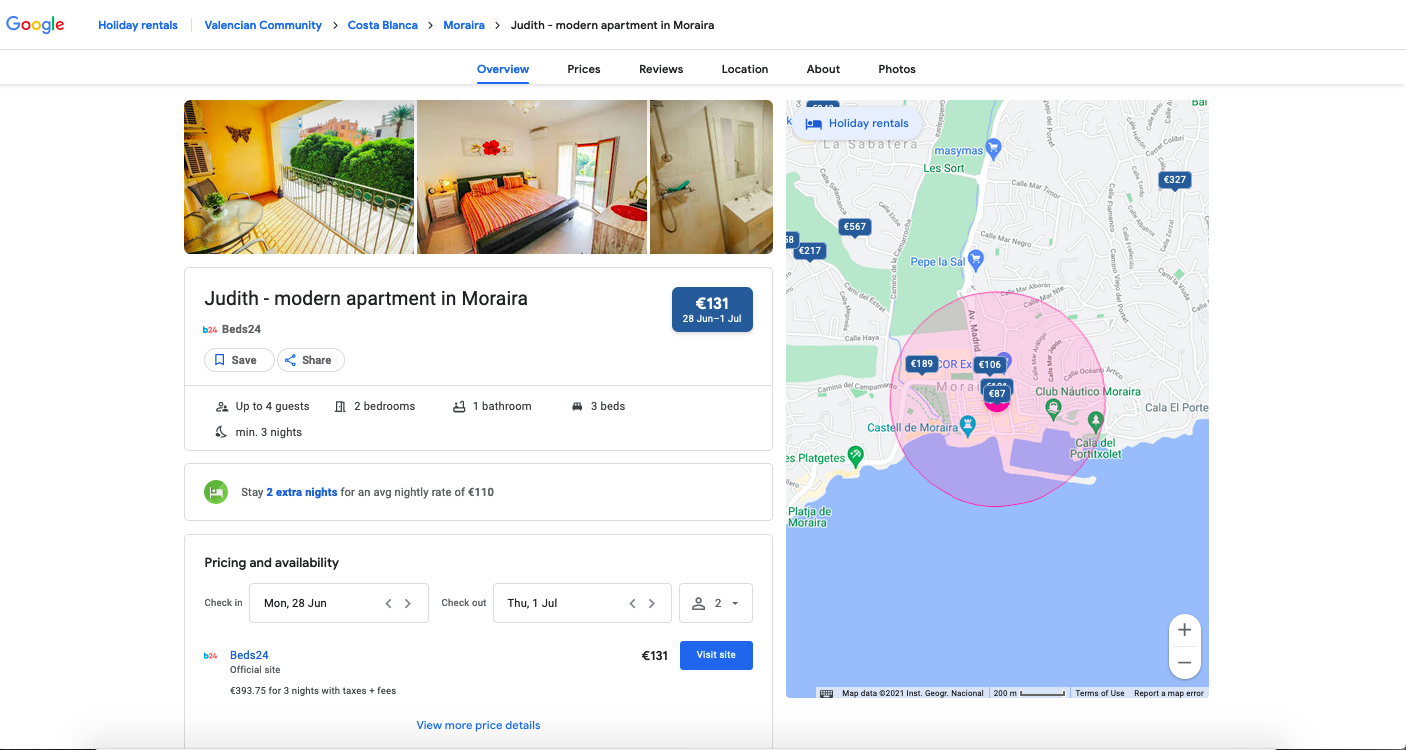Zoom in on the map
The height and width of the screenshot is (750, 1406).
pos(1185,630)
